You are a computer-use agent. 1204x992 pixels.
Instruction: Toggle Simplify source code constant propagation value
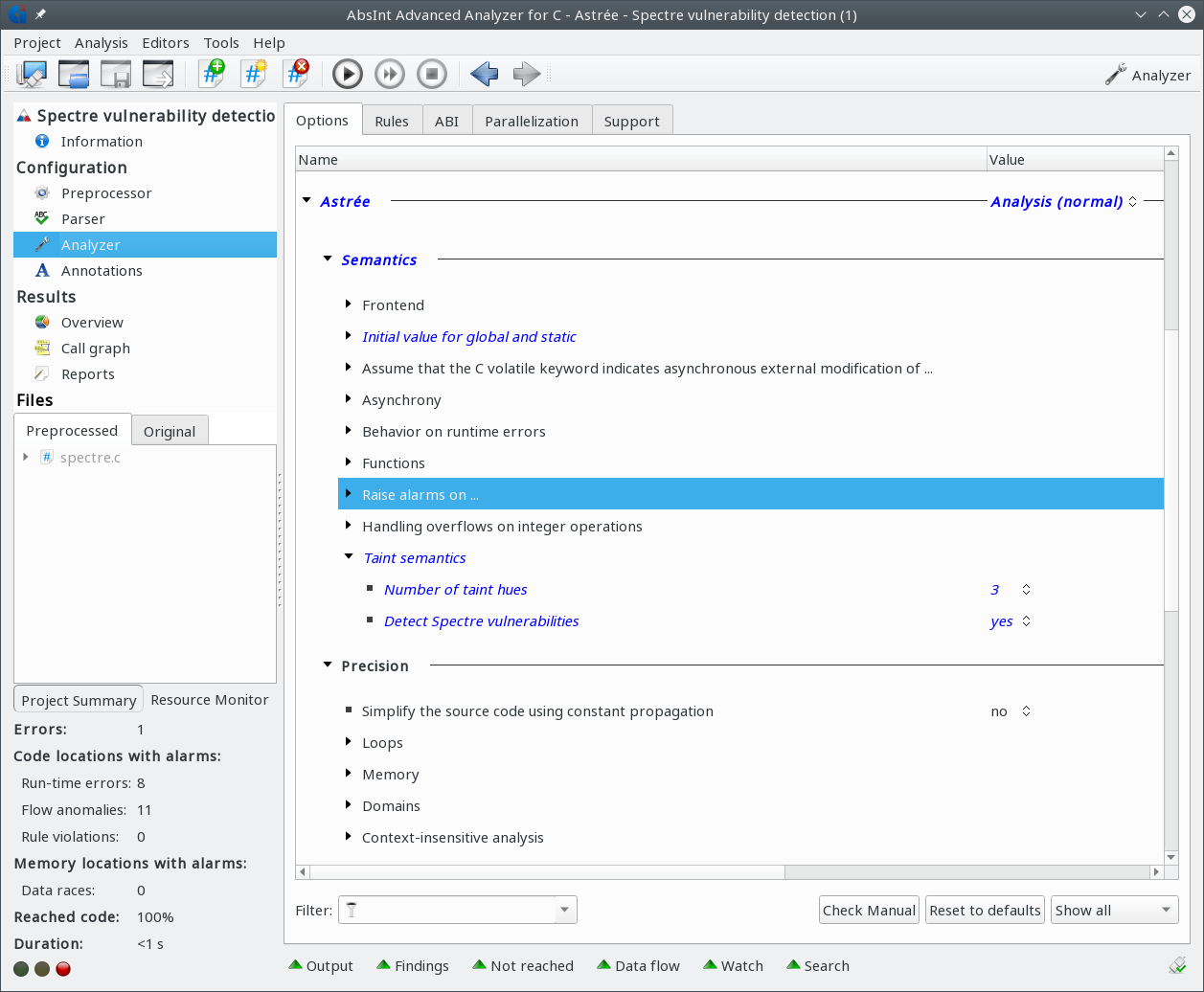tap(1011, 711)
